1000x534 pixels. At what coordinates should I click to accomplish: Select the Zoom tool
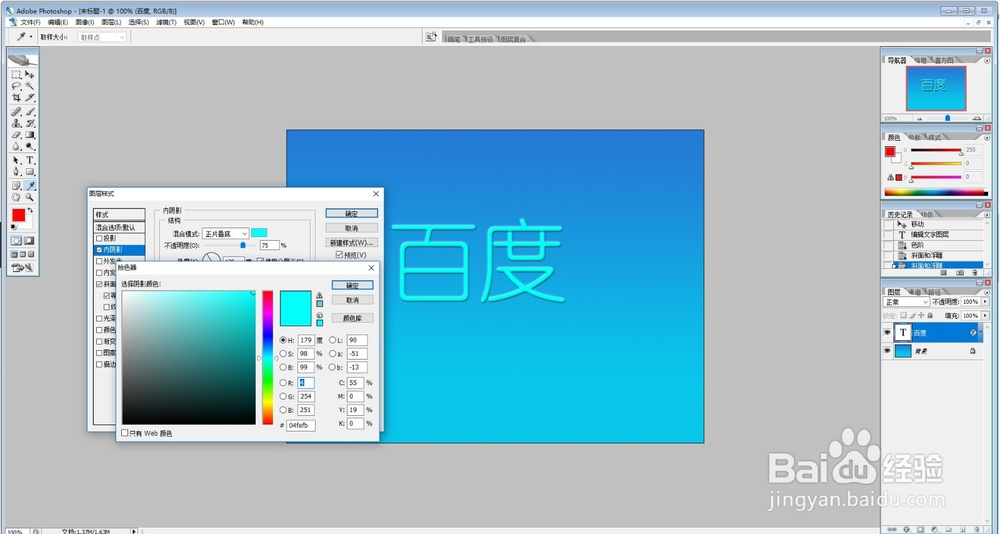point(29,198)
